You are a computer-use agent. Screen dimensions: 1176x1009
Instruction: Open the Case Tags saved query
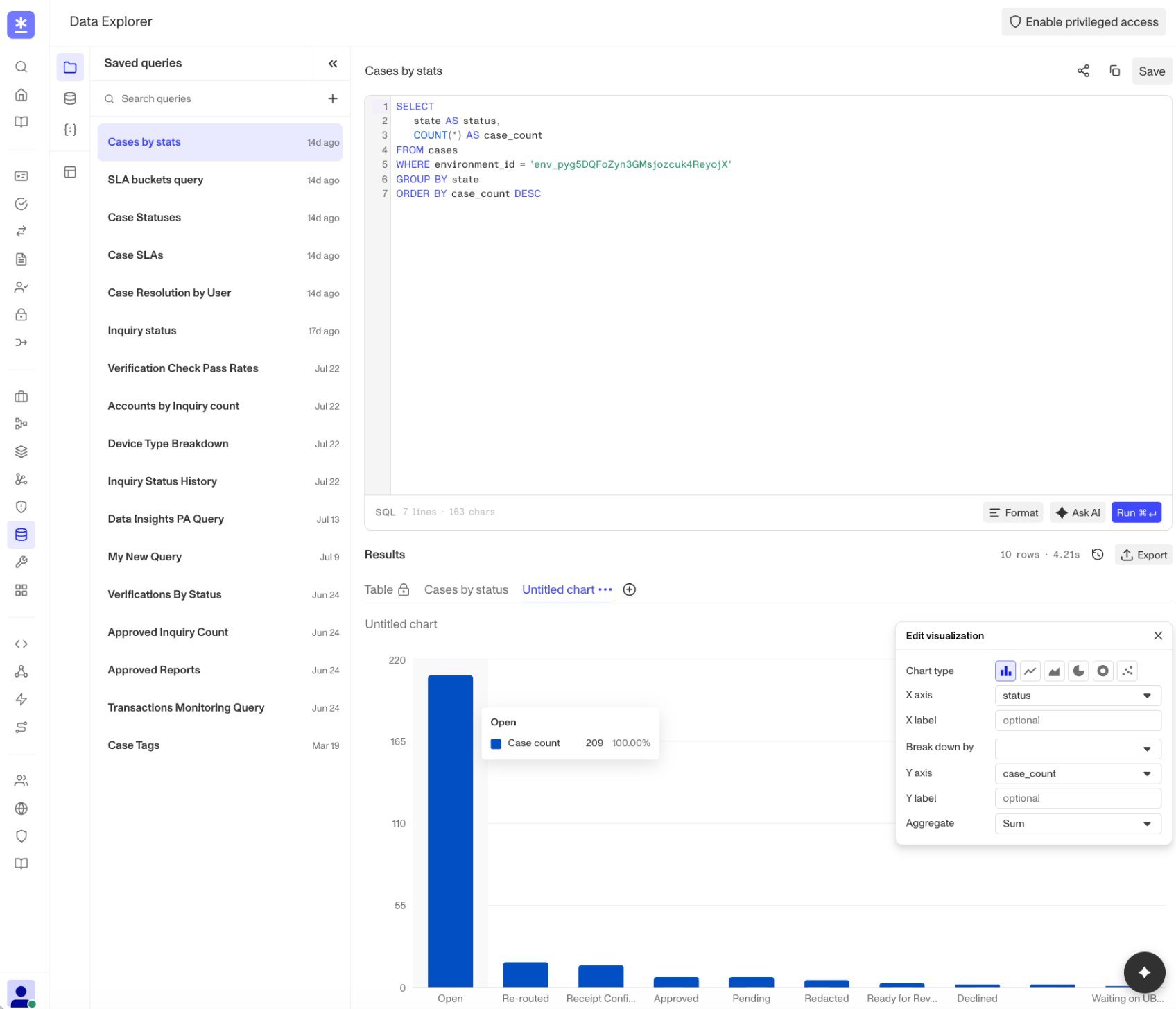pyautogui.click(x=220, y=745)
